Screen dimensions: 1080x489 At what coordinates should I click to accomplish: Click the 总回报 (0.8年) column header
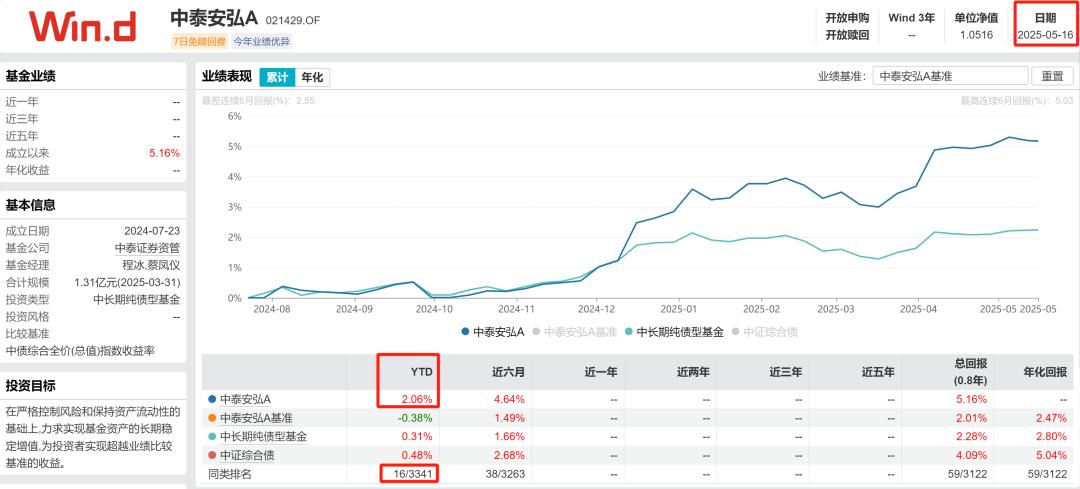(970, 372)
